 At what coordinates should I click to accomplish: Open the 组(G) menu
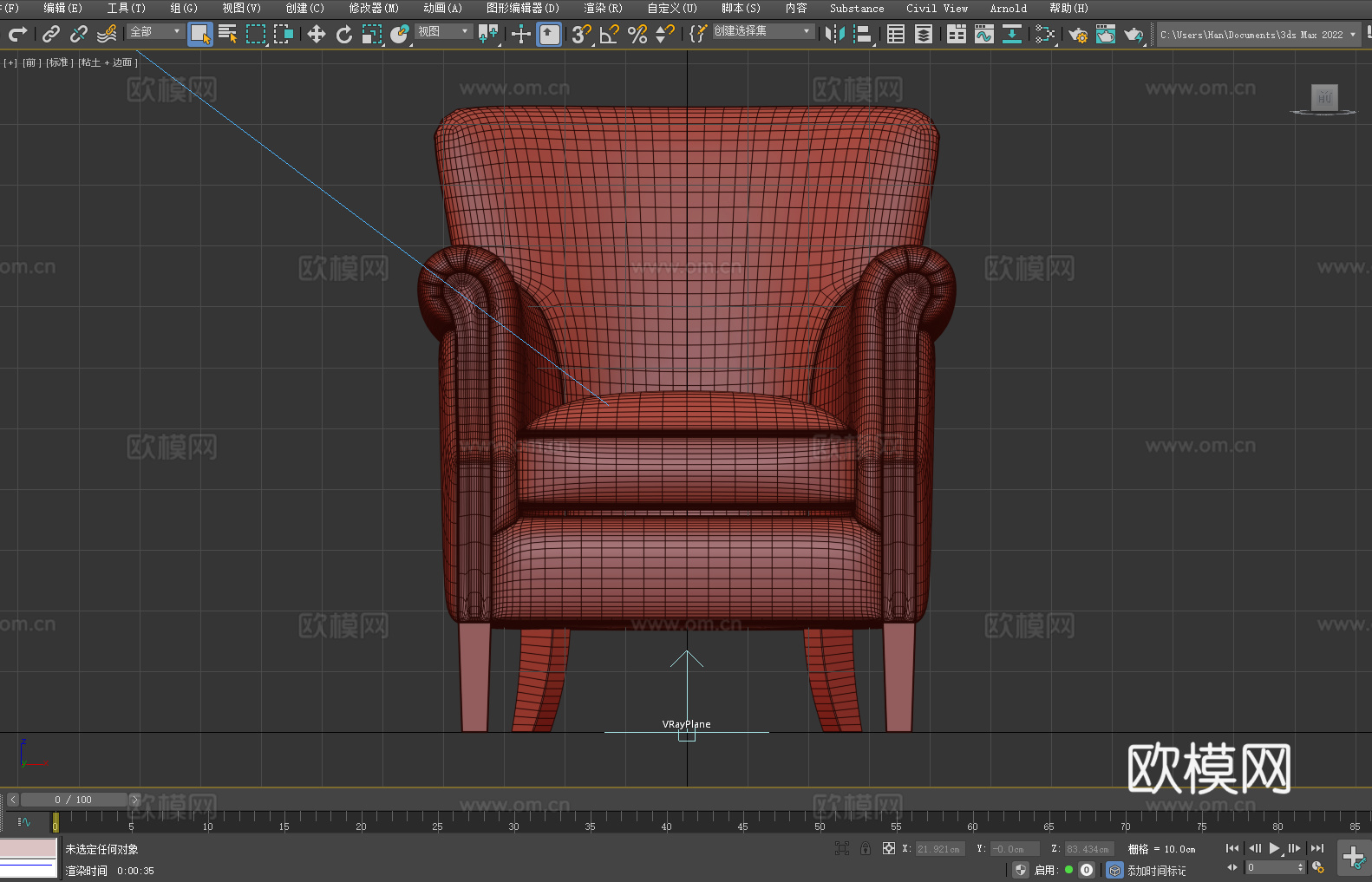tap(183, 8)
